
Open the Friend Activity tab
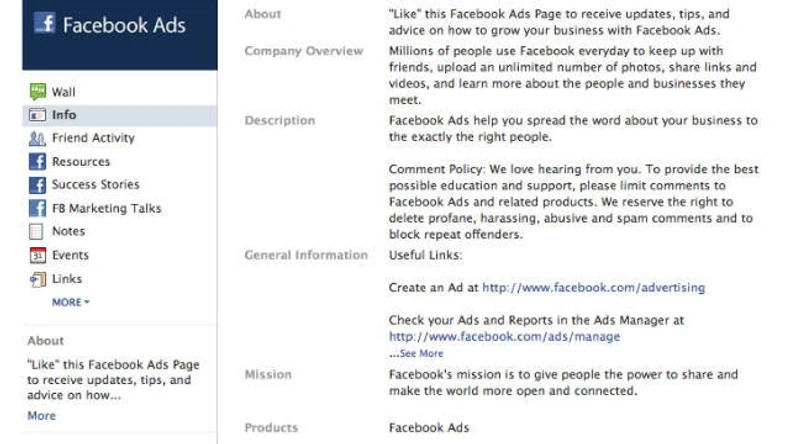click(x=93, y=138)
